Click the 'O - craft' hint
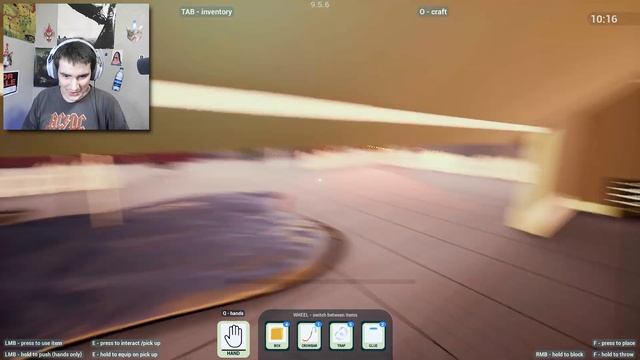Image resolution: width=640 pixels, height=360 pixels. pos(433,12)
